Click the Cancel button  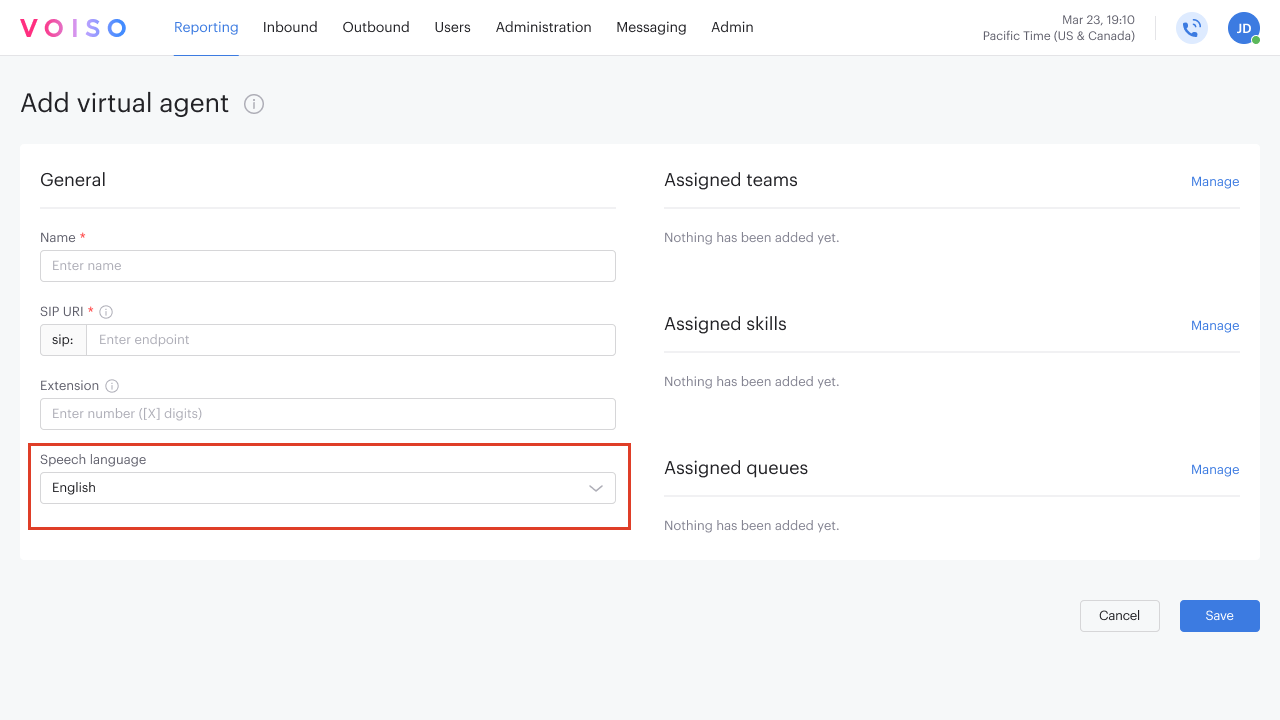pos(1119,615)
